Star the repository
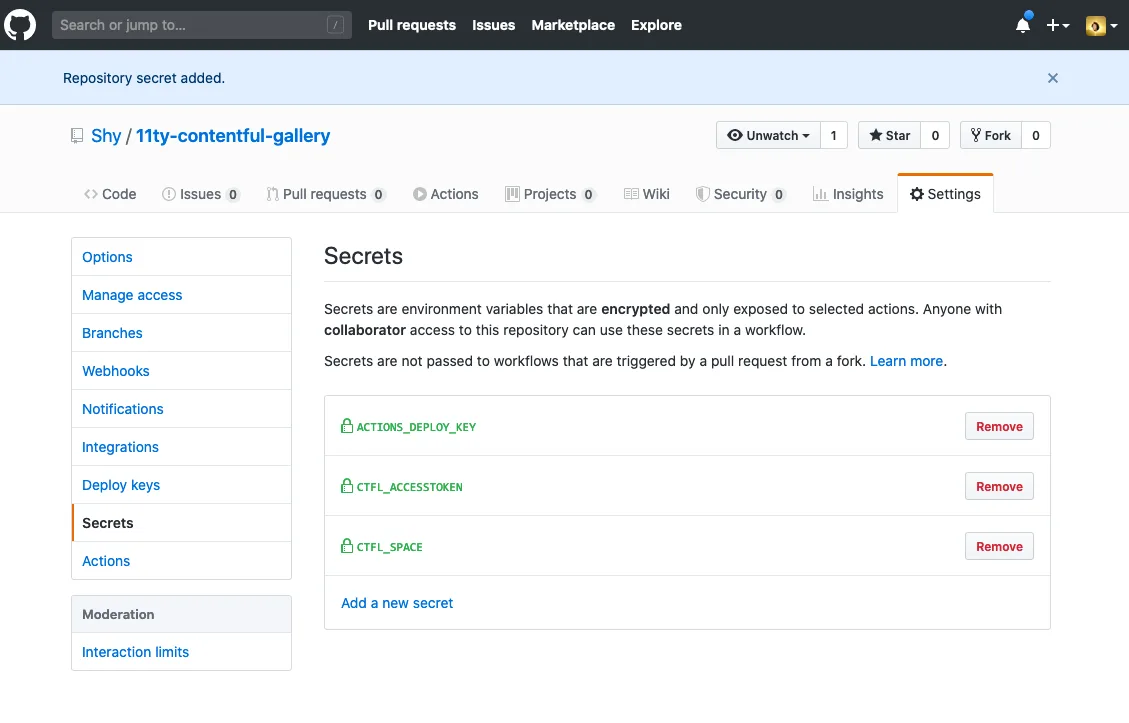The width and height of the screenshot is (1129, 723). pos(889,135)
